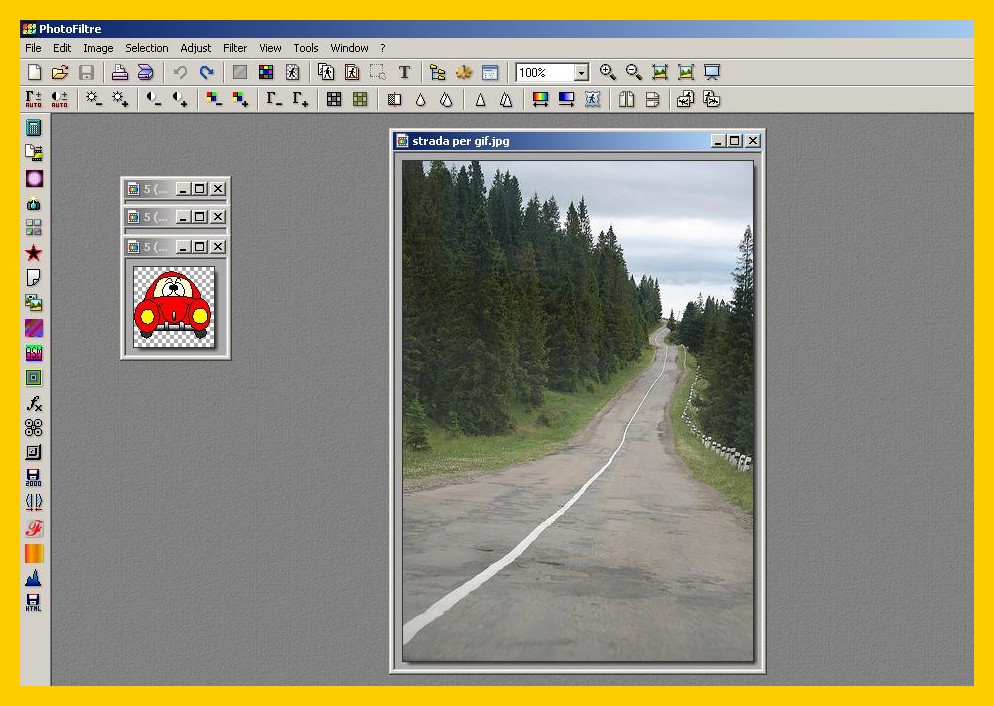
Task: Click the Brightness plus sun icon
Action: (x=120, y=99)
